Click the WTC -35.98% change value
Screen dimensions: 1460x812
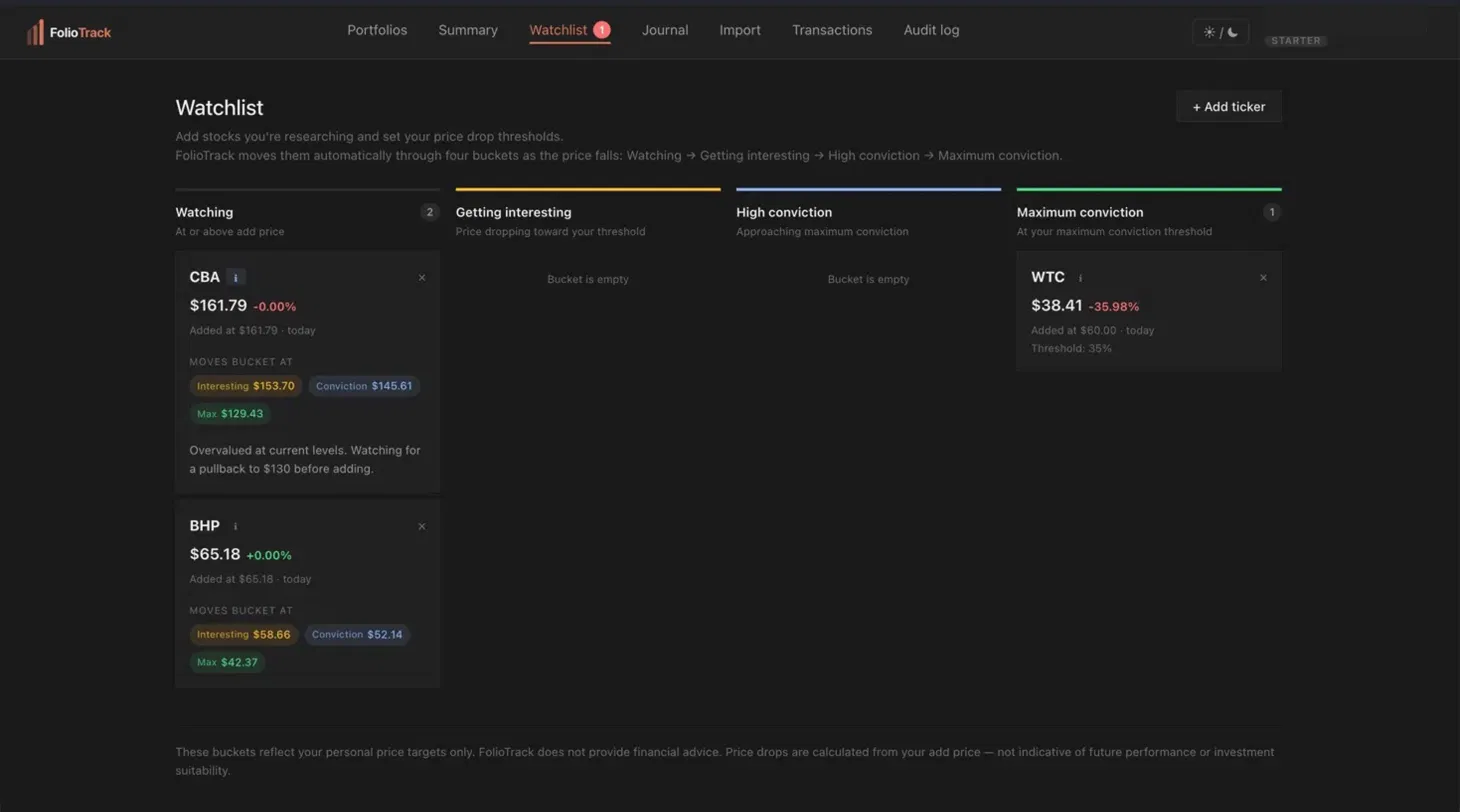click(x=1114, y=306)
